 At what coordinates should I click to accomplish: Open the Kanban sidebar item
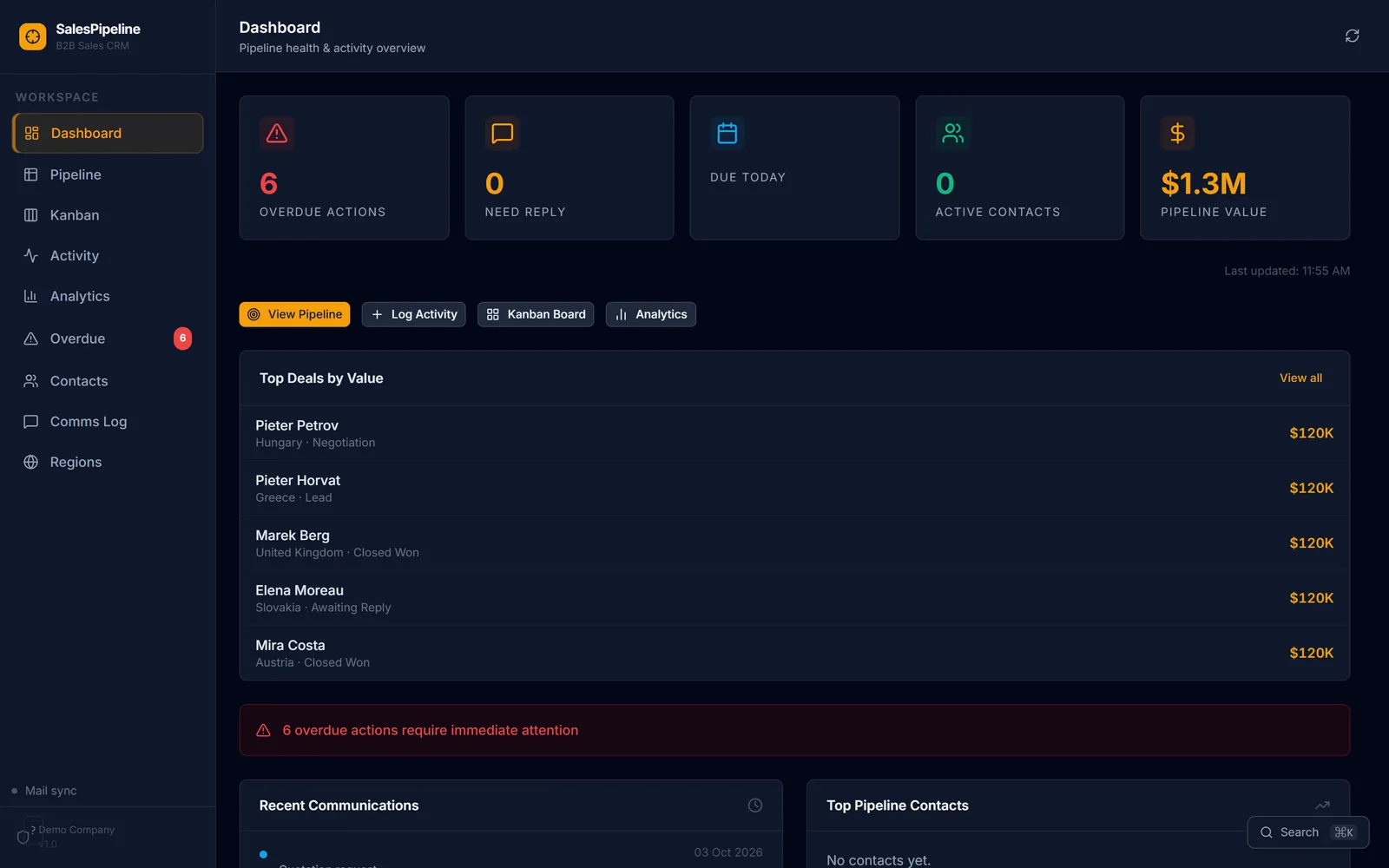coord(108,215)
